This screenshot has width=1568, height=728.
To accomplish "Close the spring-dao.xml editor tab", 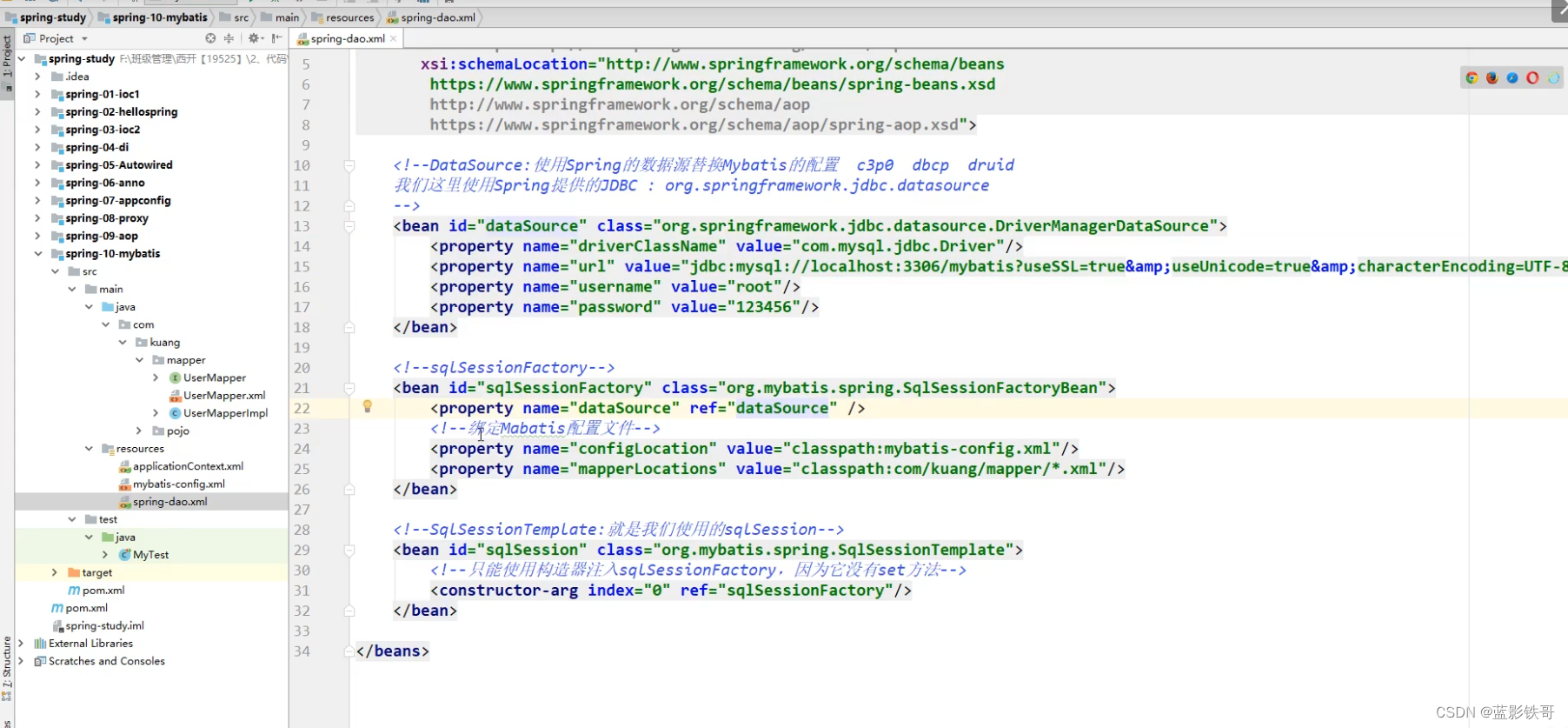I will pyautogui.click(x=394, y=38).
